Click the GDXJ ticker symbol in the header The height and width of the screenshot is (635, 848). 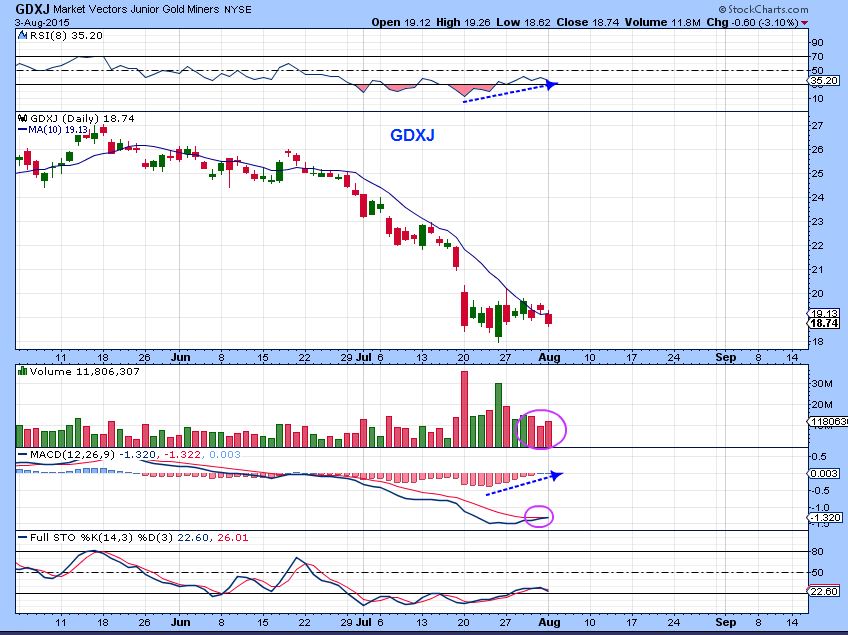32,9
